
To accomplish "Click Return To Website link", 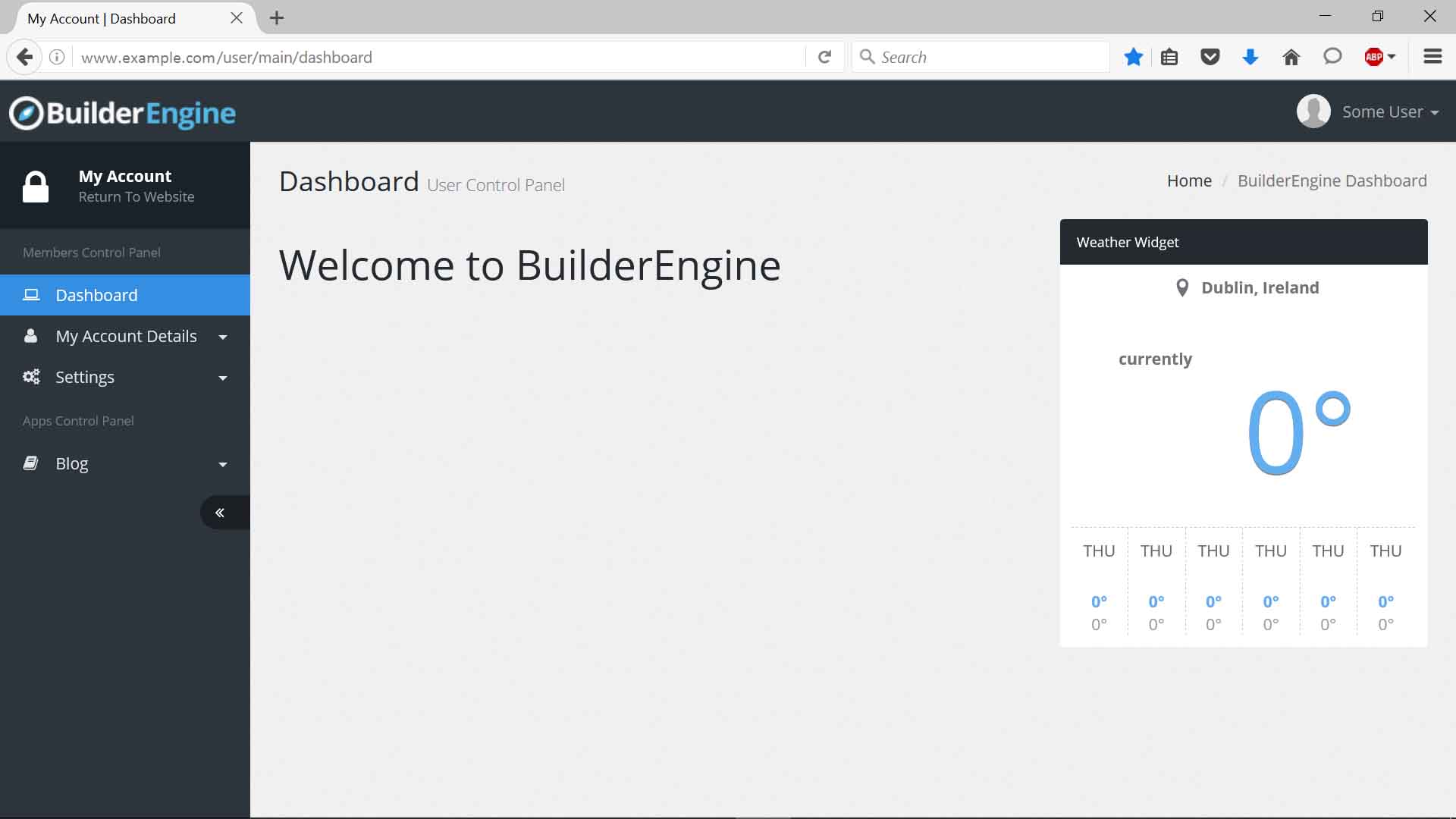I will (x=136, y=197).
